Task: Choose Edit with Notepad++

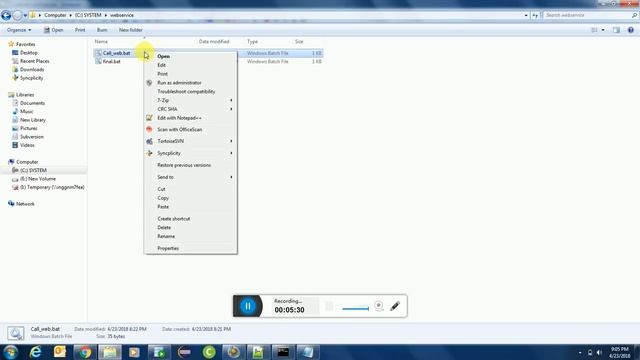Action: pos(191,118)
